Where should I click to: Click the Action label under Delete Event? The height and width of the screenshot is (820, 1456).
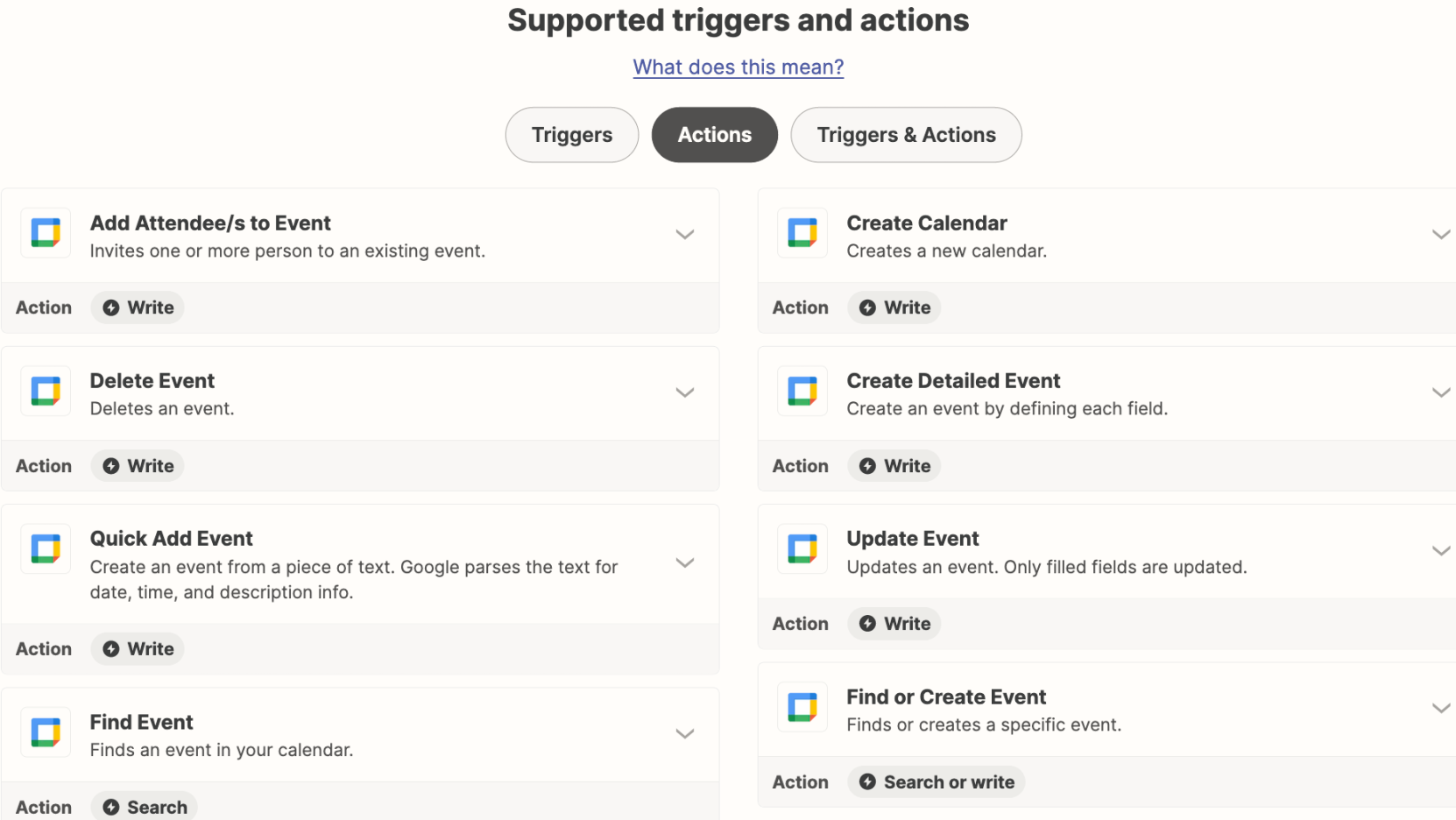[44, 466]
